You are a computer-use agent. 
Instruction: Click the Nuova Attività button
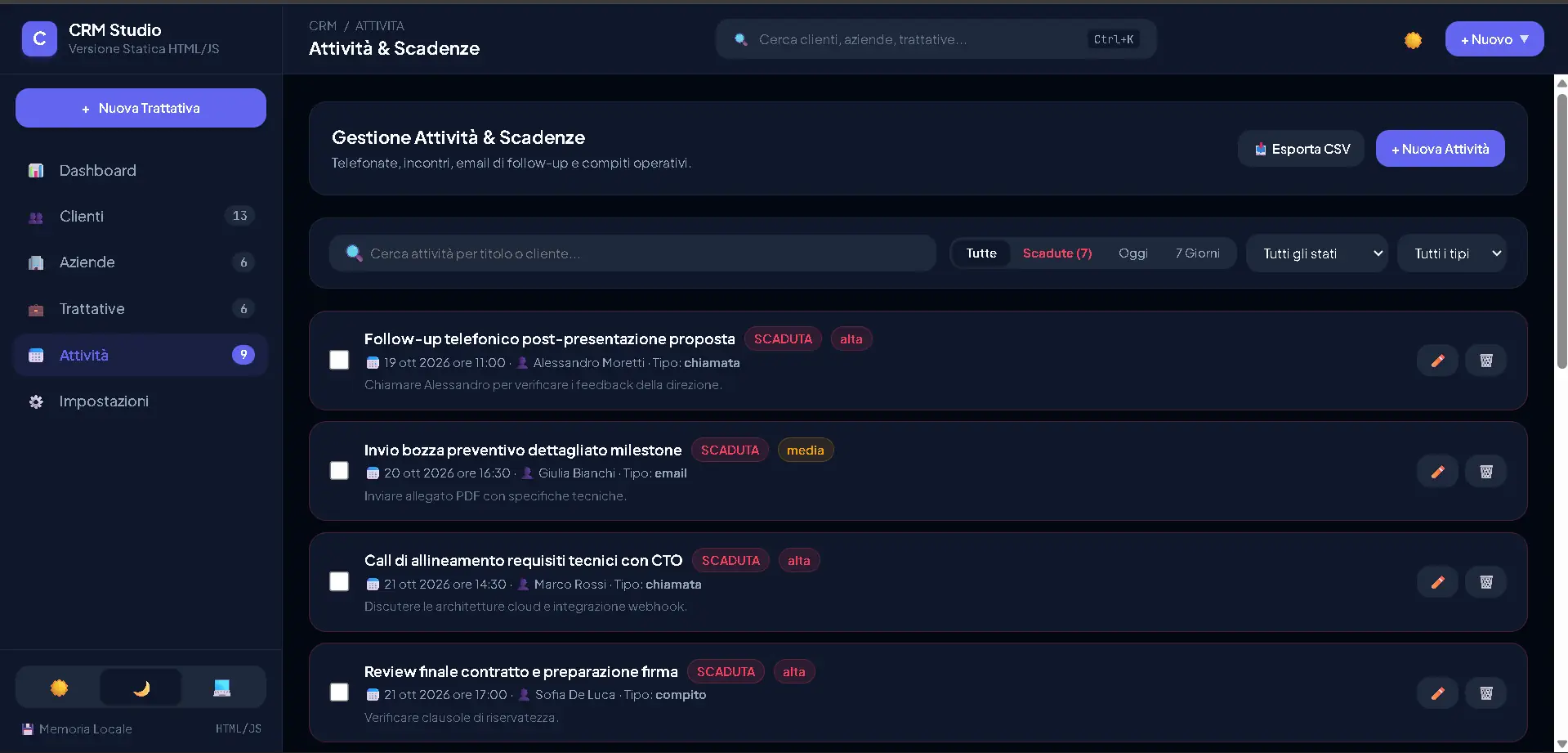(1440, 149)
